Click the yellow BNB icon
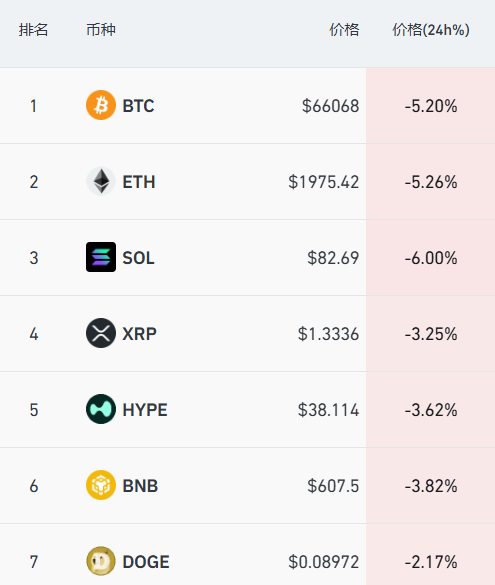 (101, 485)
